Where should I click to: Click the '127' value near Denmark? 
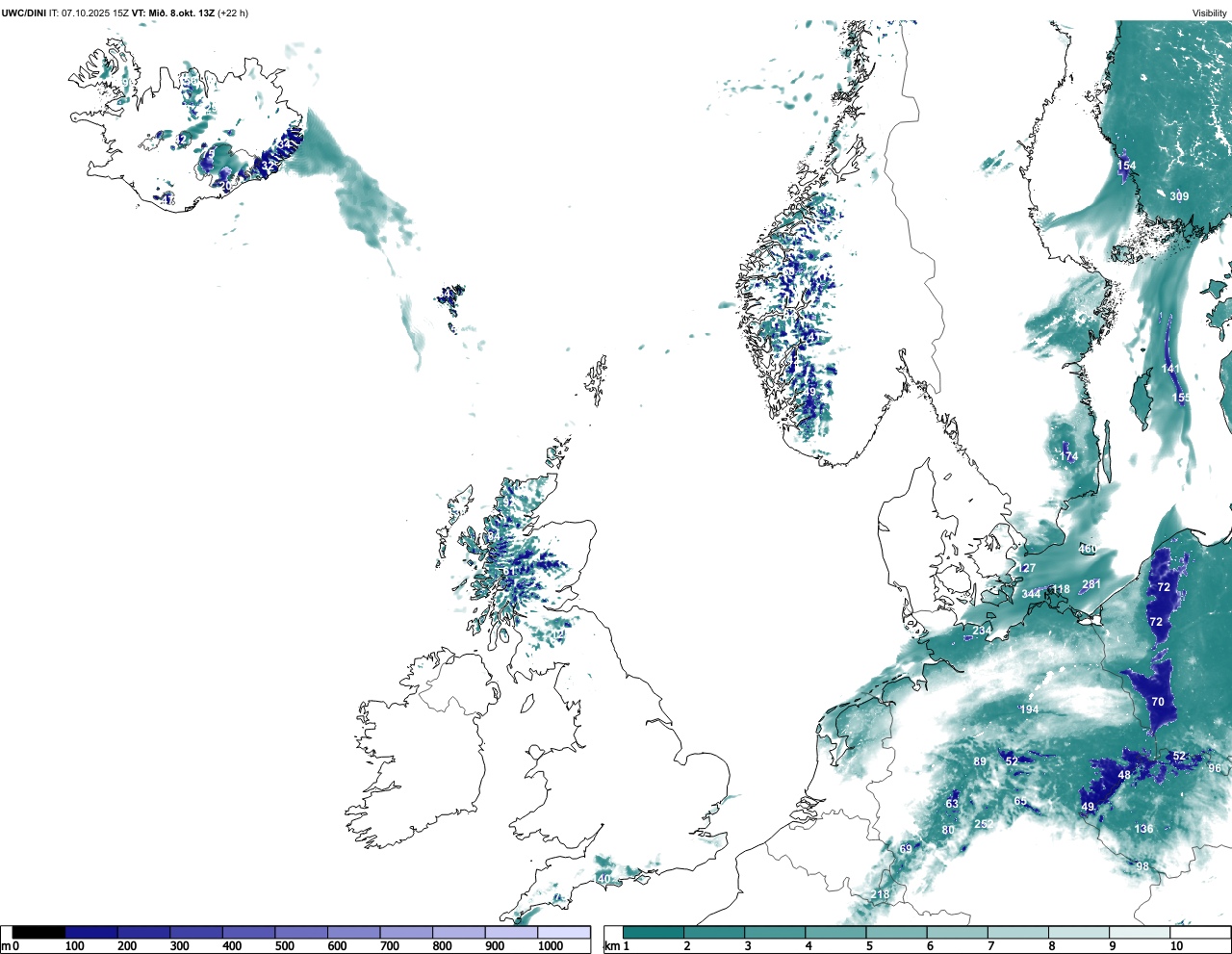1027,569
